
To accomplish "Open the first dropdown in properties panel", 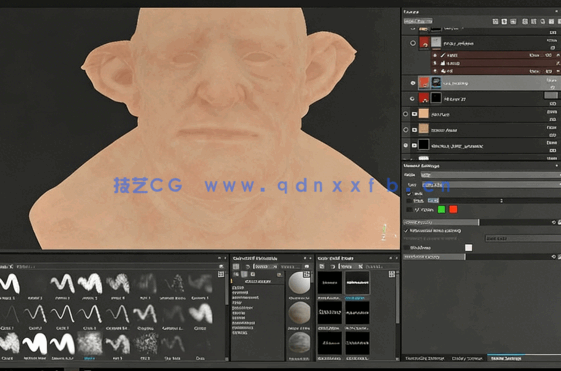I will coord(491,175).
